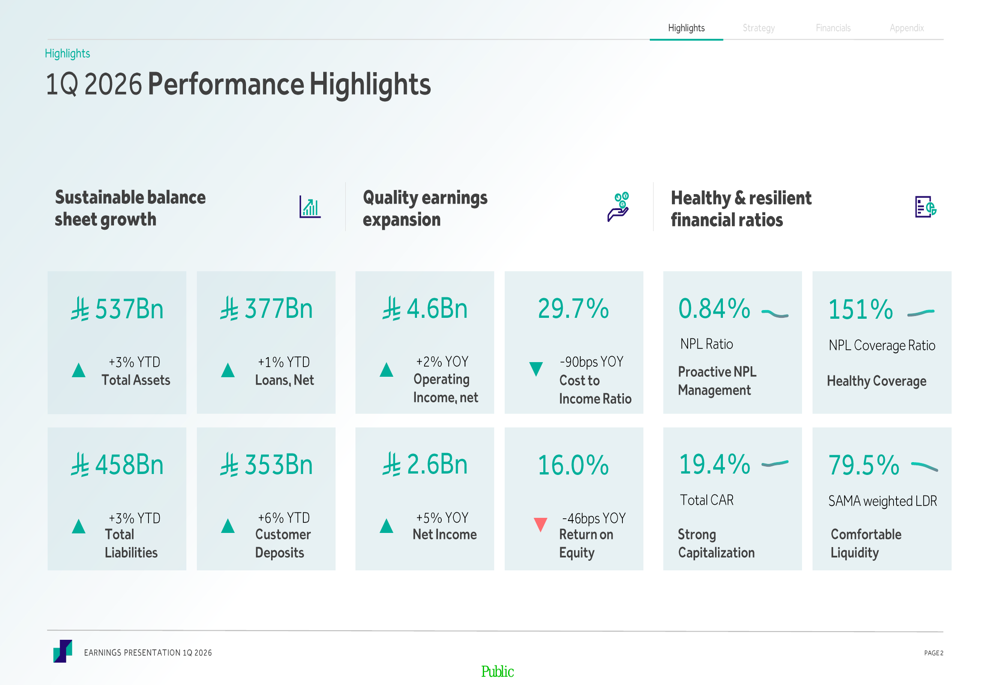The width and height of the screenshot is (1000, 685).
Task: Go to the Appendix tab
Action: click(907, 28)
